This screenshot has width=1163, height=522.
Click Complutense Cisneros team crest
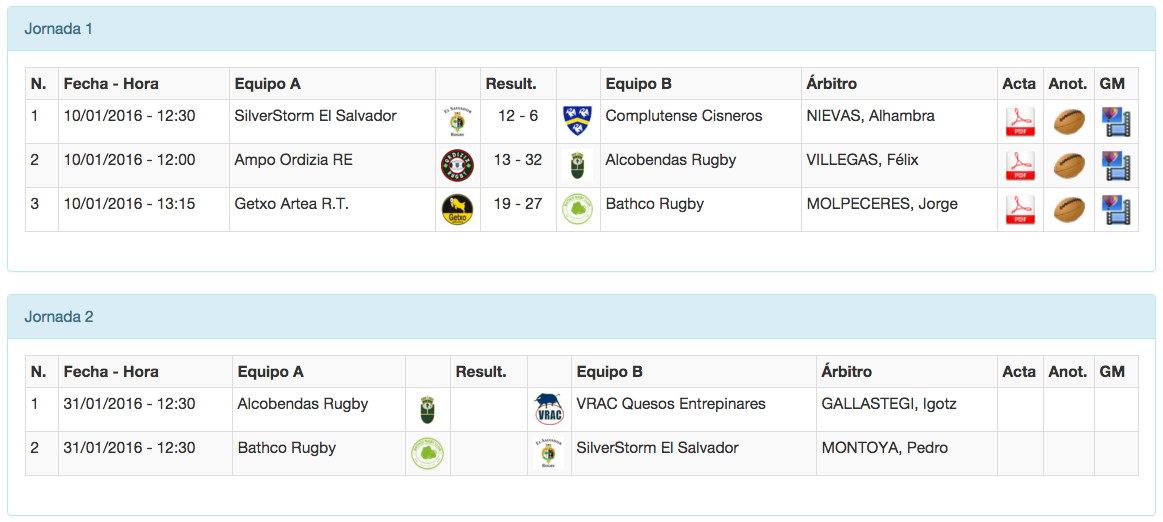578,121
